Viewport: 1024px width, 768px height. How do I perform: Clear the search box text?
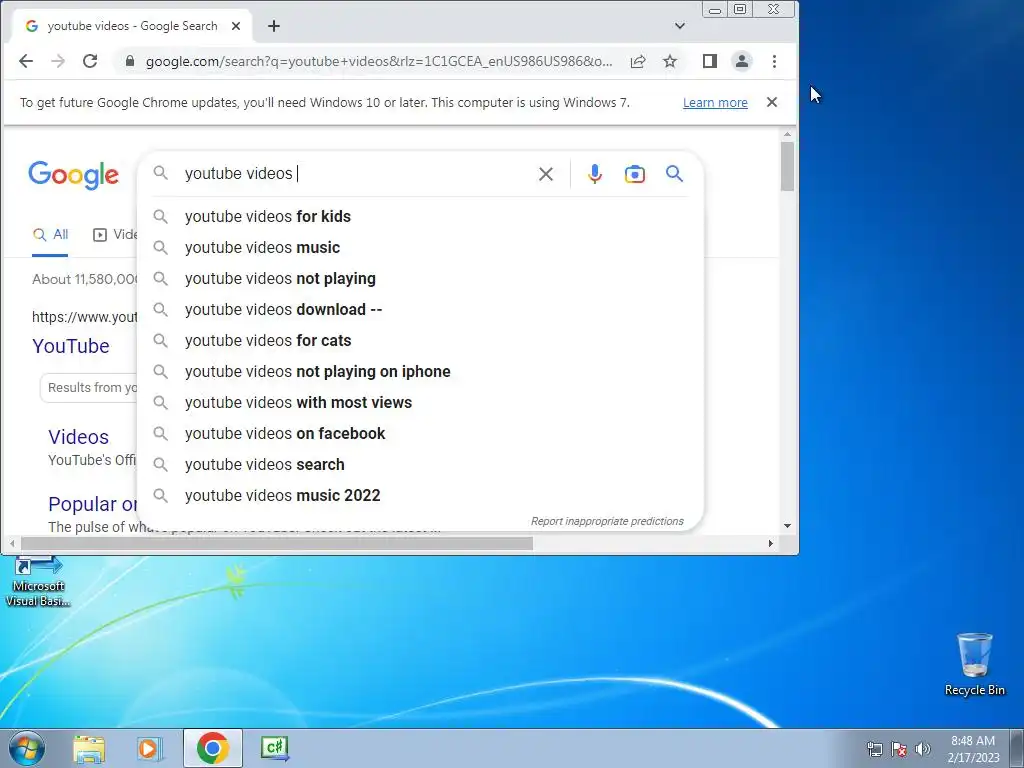(546, 174)
